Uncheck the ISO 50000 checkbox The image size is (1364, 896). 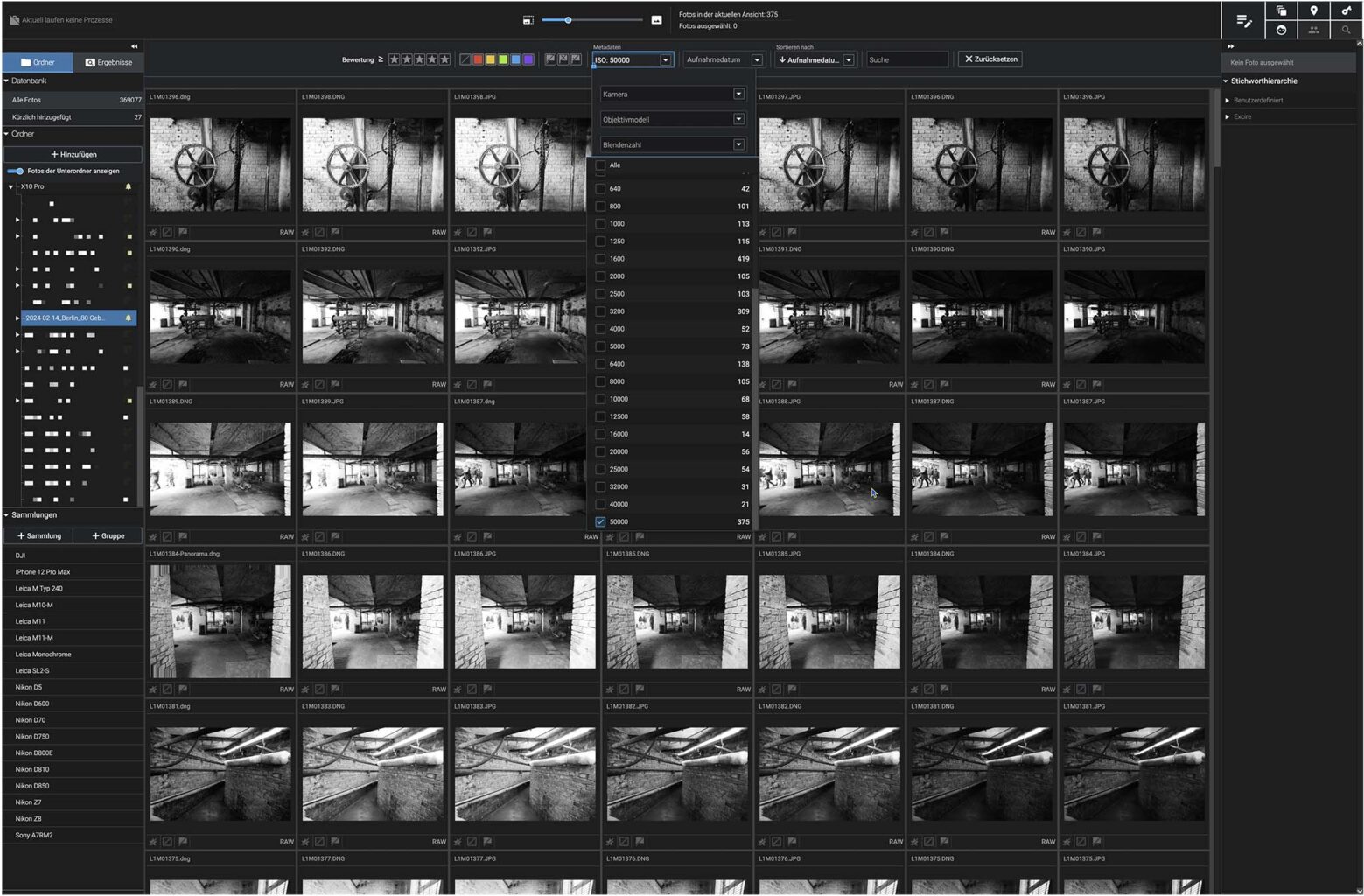[x=600, y=521]
